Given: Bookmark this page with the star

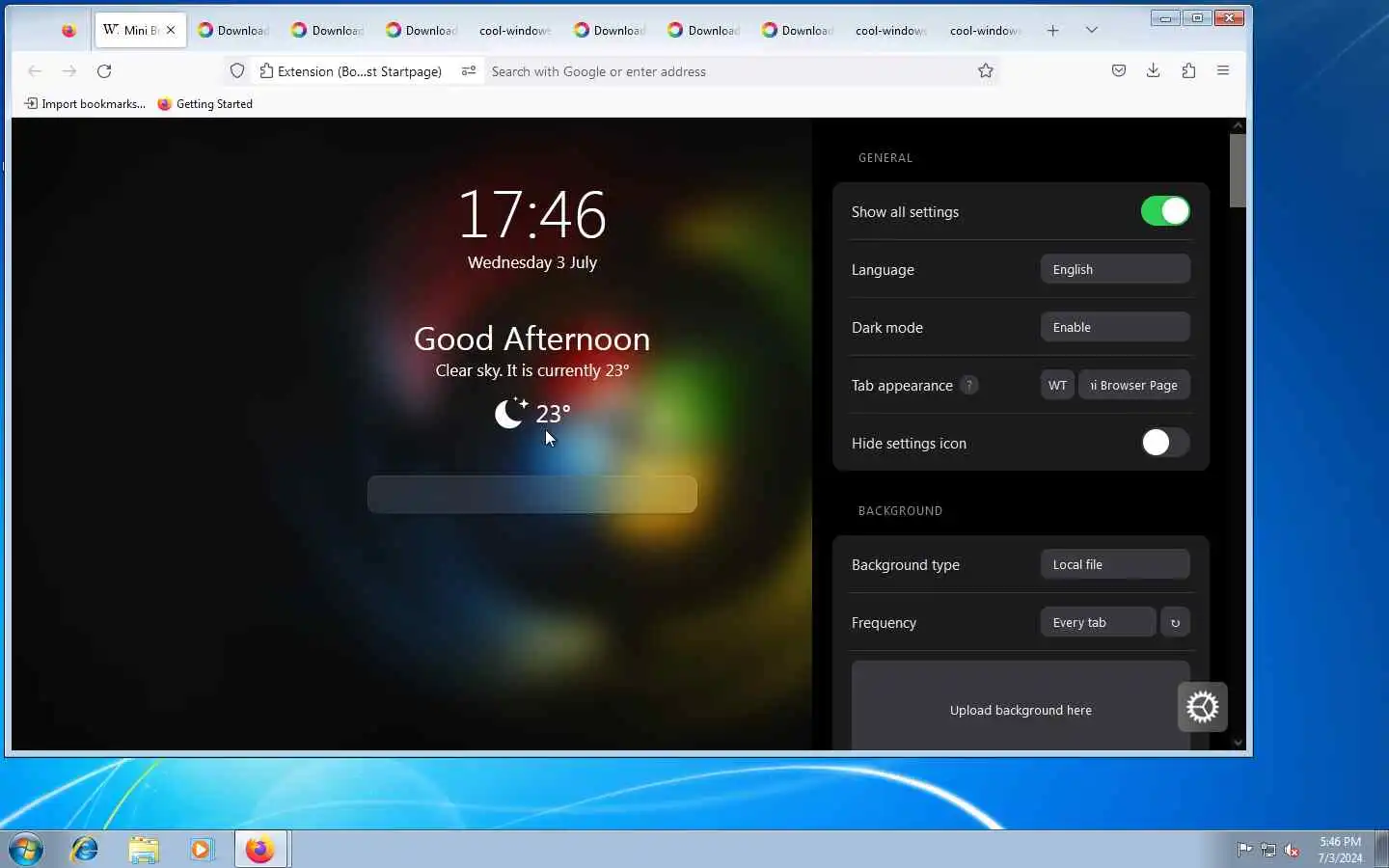Looking at the screenshot, I should 985,70.
